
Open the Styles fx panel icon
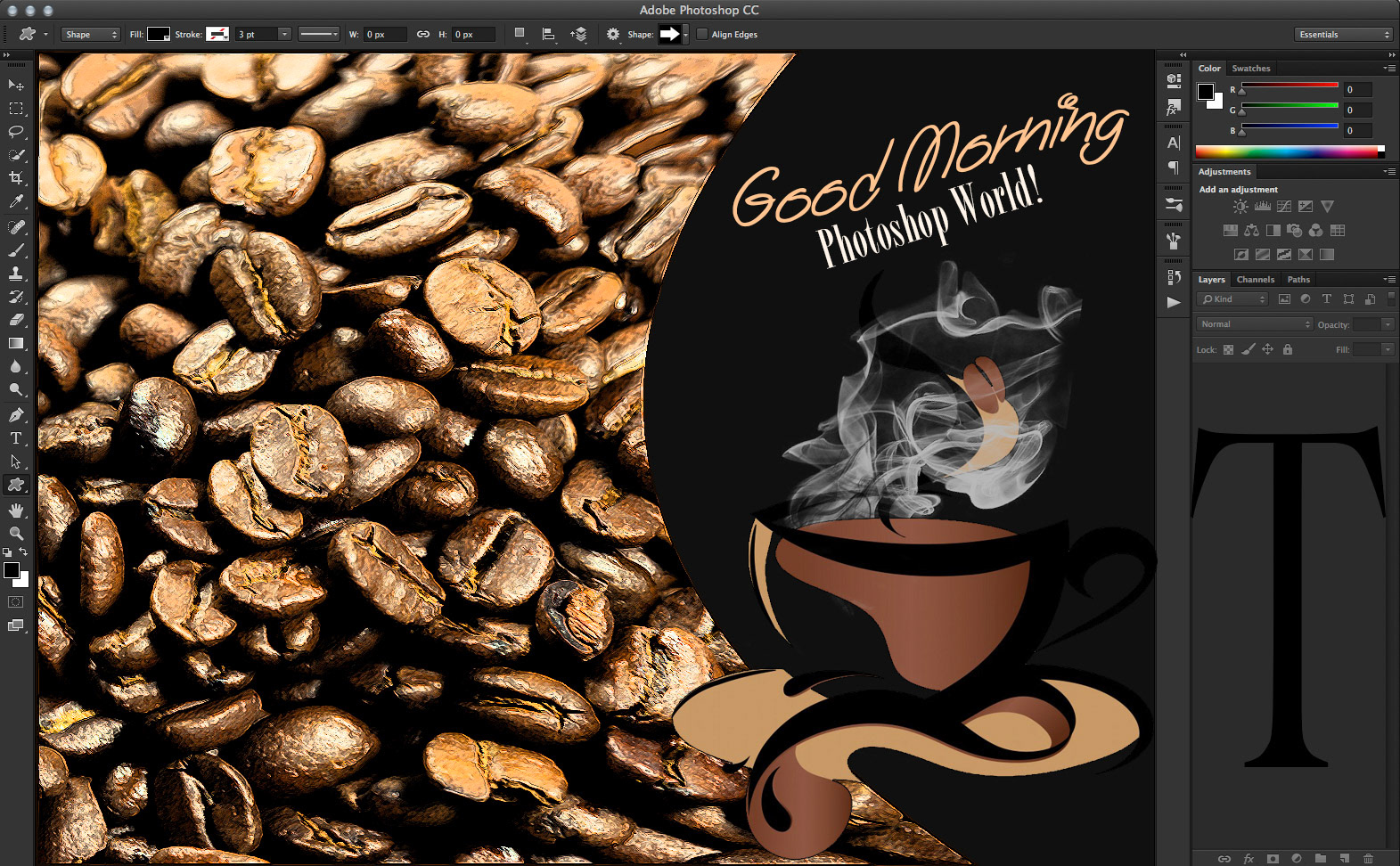[x=1174, y=108]
